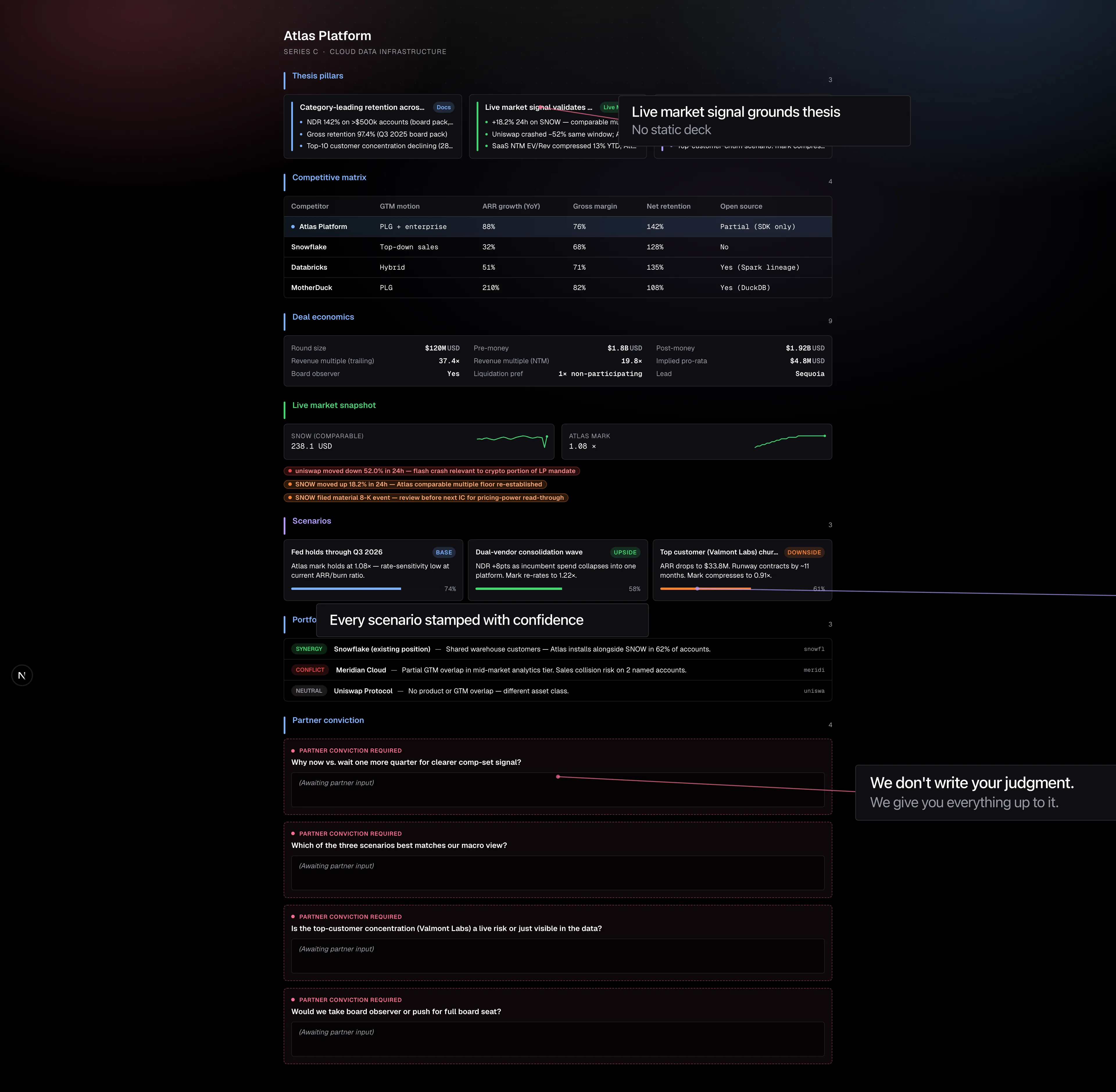1116x1092 pixels.
Task: Click the UPSIDE scenario badge
Action: (625, 552)
